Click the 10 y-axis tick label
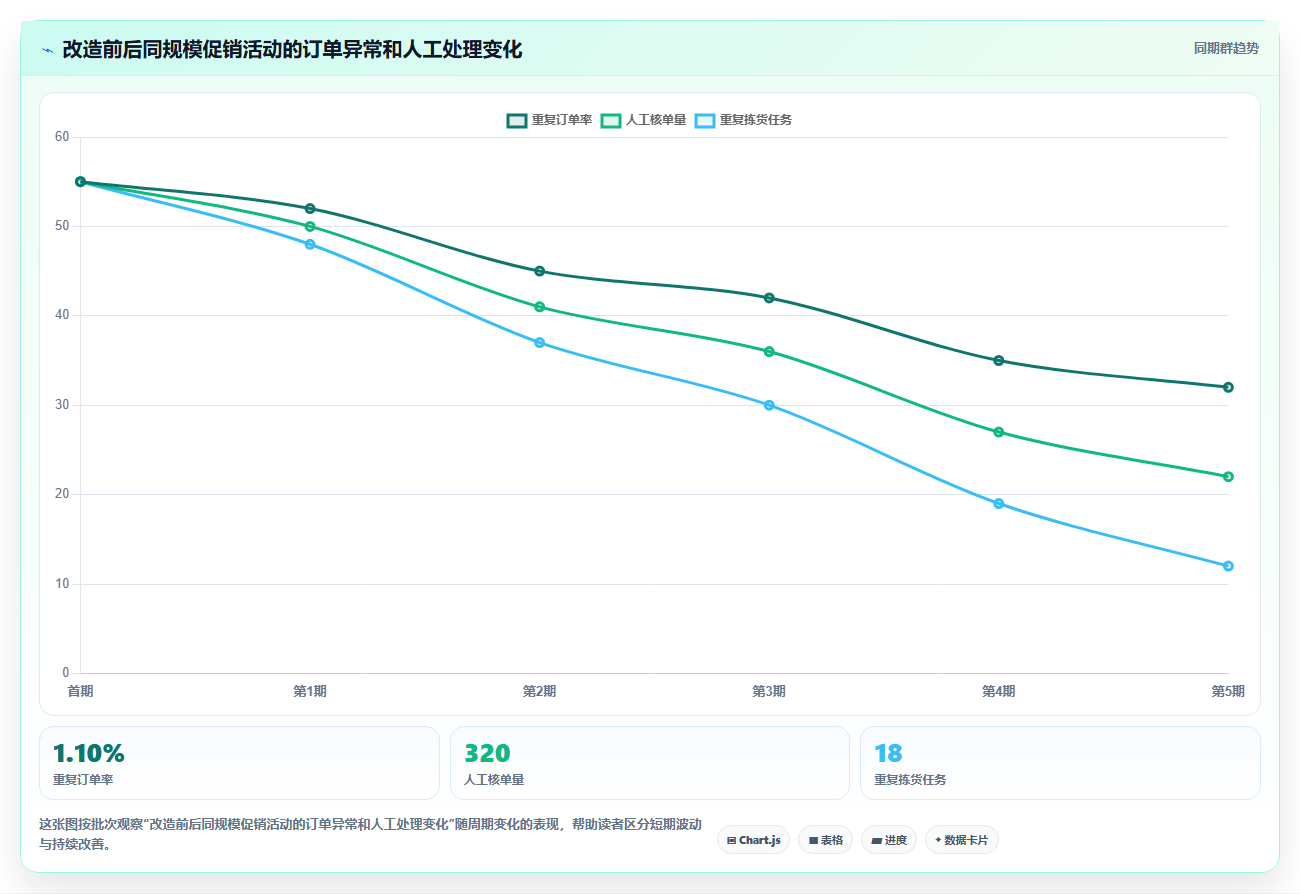This screenshot has width=1300, height=894. coord(62,584)
